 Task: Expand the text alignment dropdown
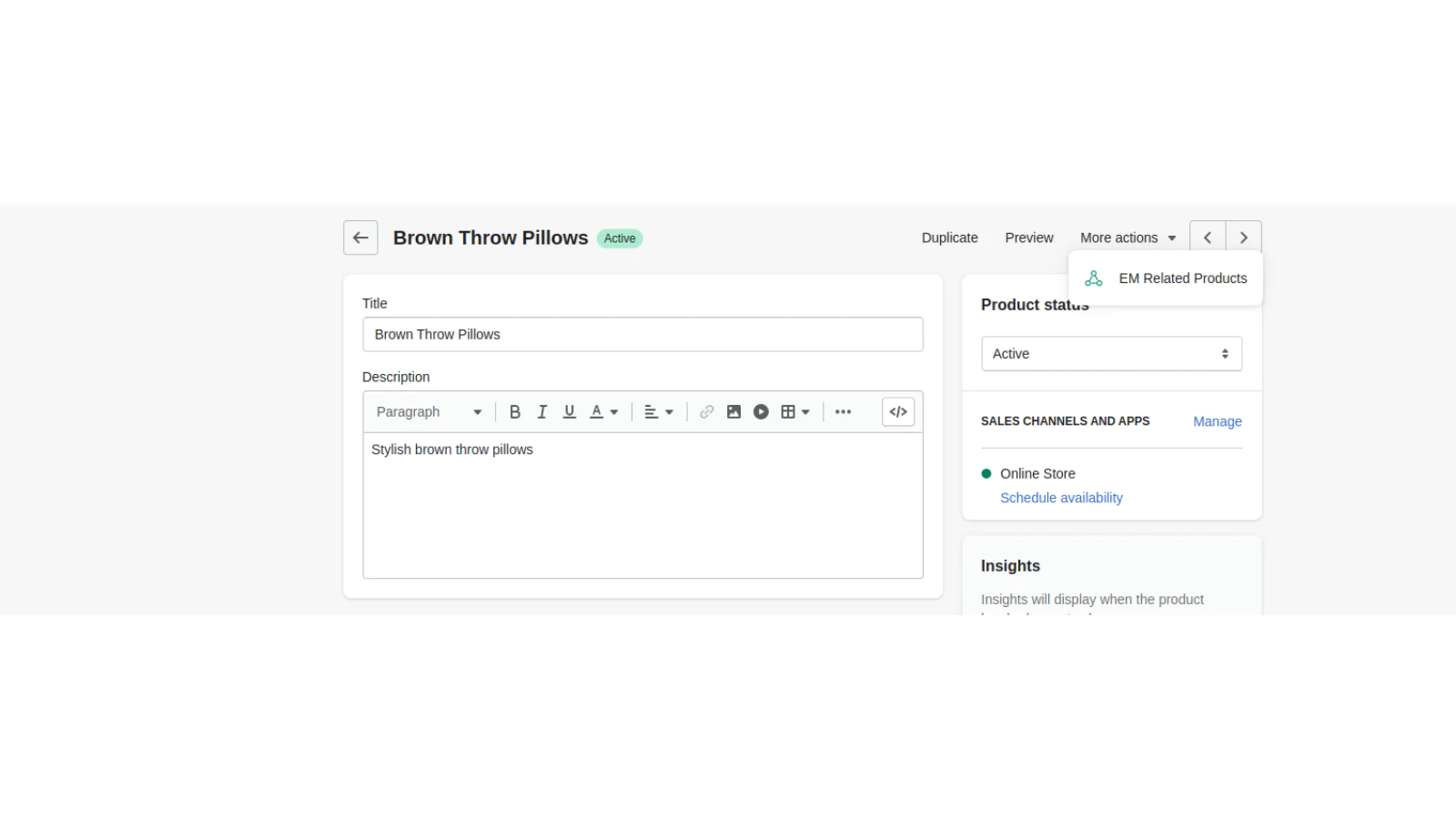659,412
